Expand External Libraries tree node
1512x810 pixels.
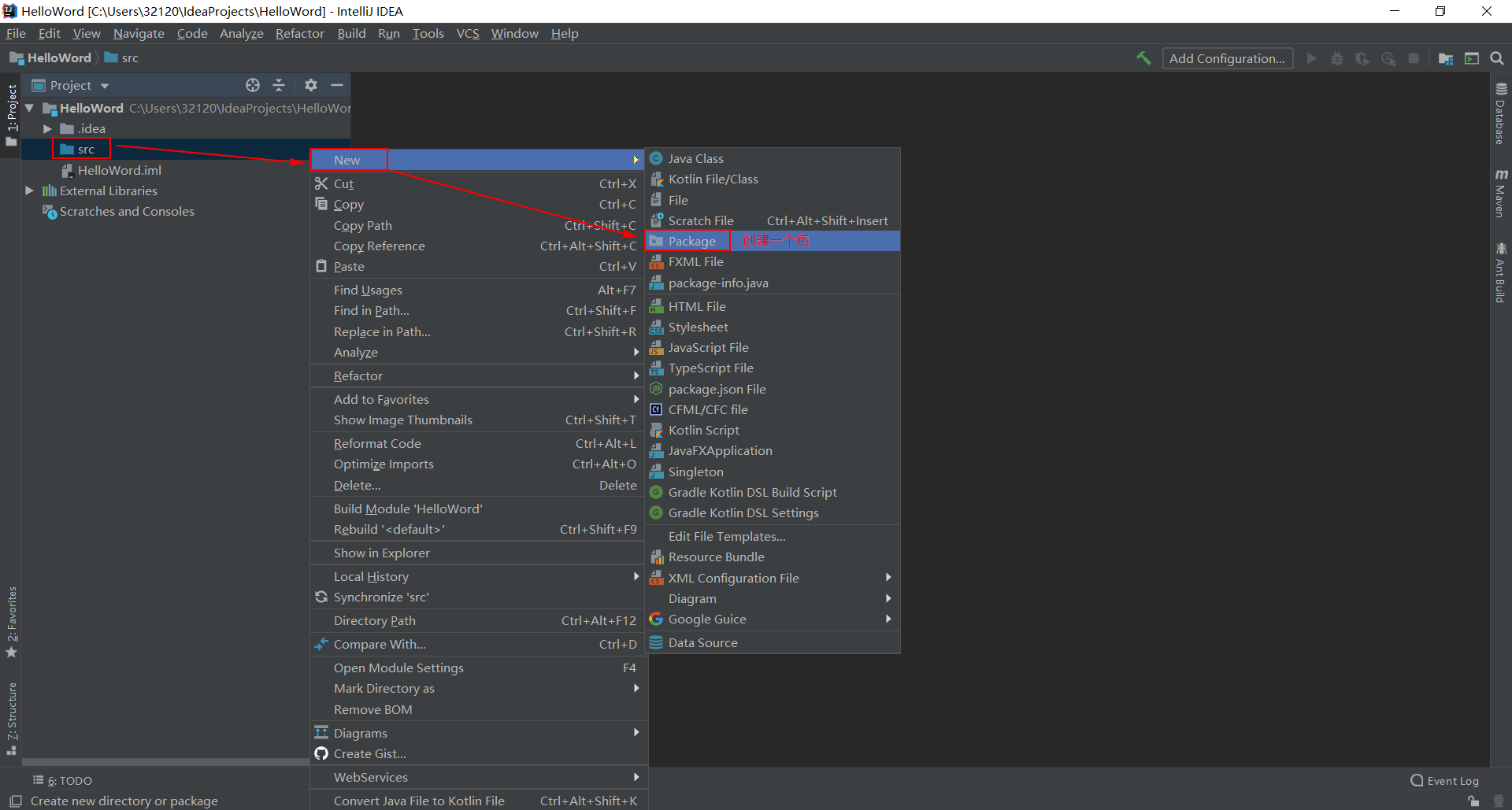tap(29, 190)
